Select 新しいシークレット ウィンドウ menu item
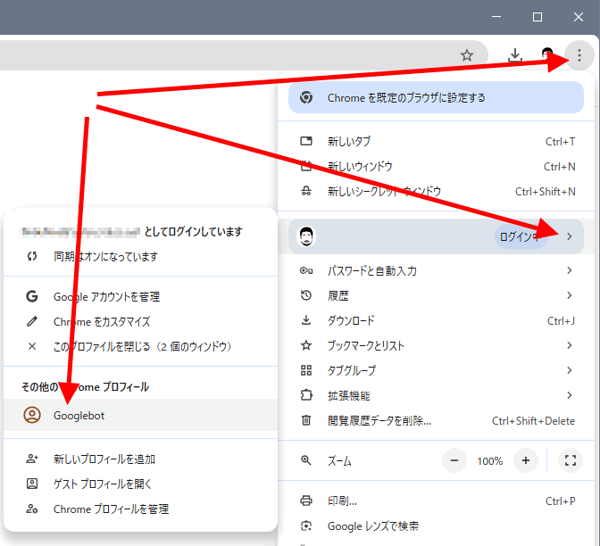Viewport: 600px width, 546px height. (x=436, y=191)
